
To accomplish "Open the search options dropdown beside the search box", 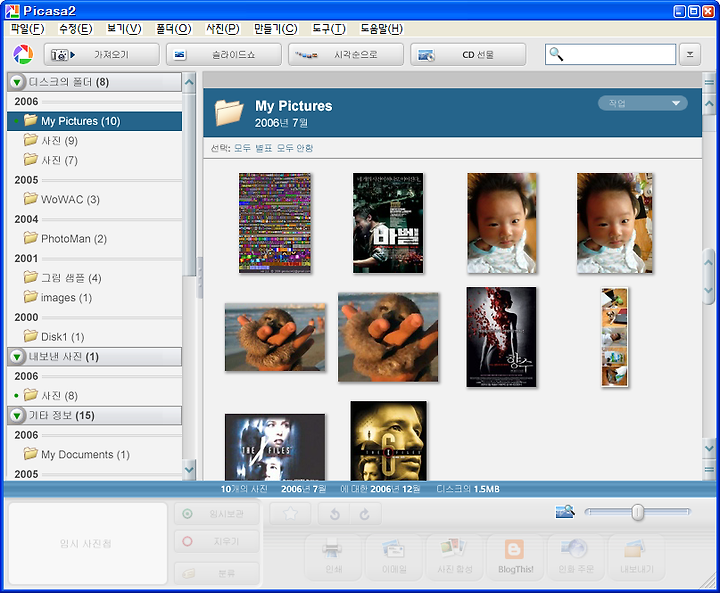I will pyautogui.click(x=690, y=54).
